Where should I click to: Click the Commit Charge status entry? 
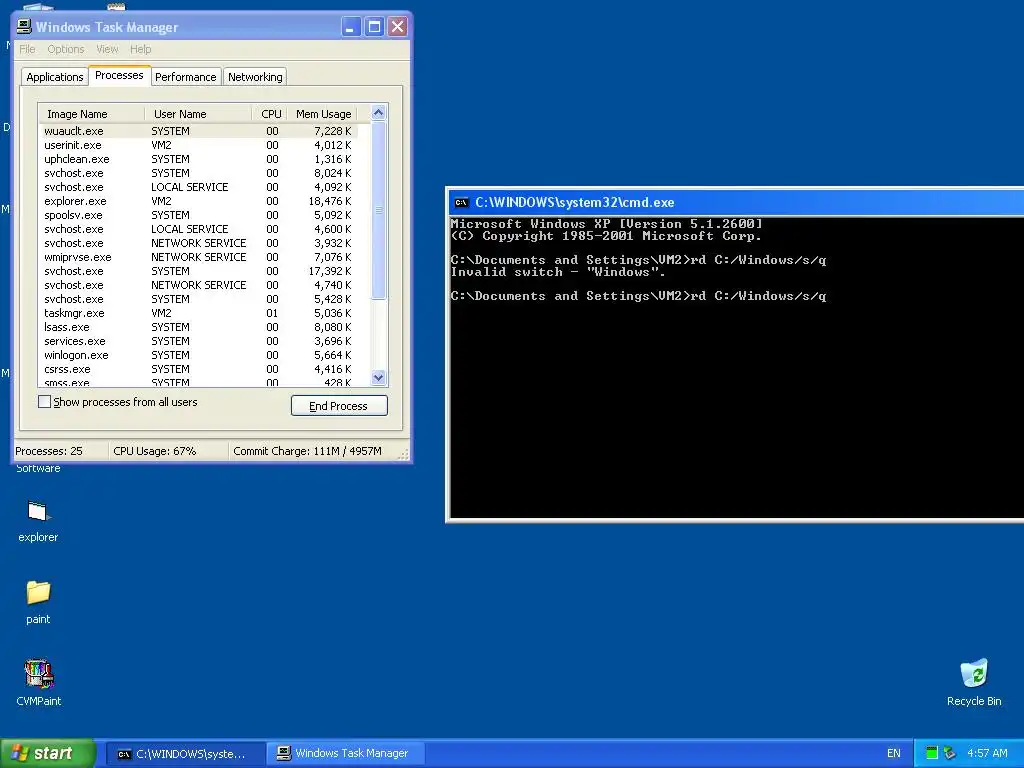click(x=308, y=451)
